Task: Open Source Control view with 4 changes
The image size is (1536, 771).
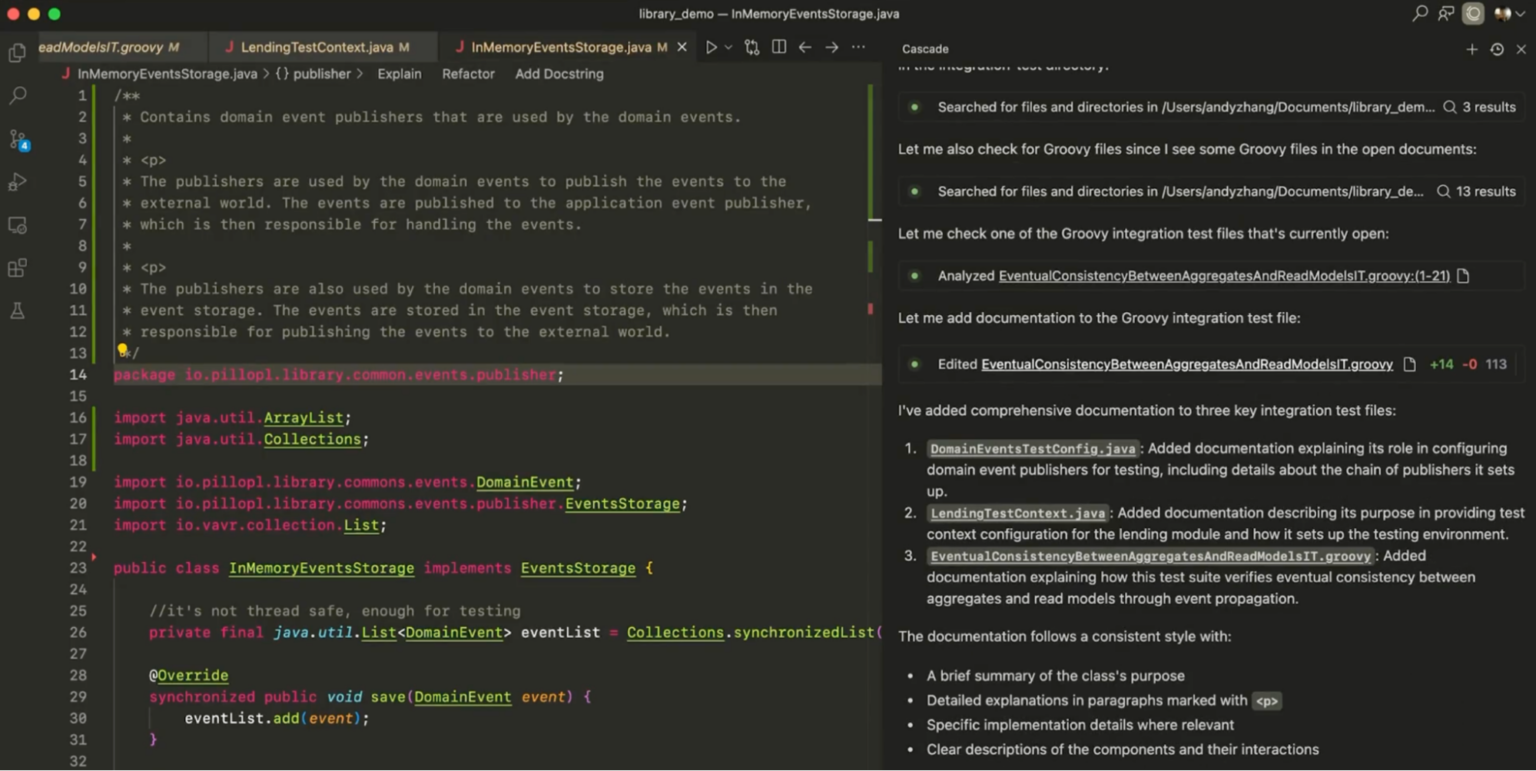Action: point(17,140)
